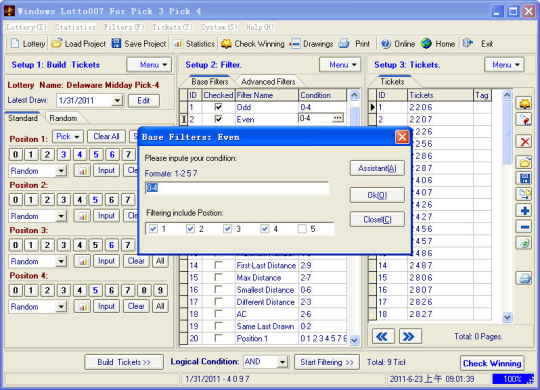Select number 5 for Position 4

(x=96, y=290)
